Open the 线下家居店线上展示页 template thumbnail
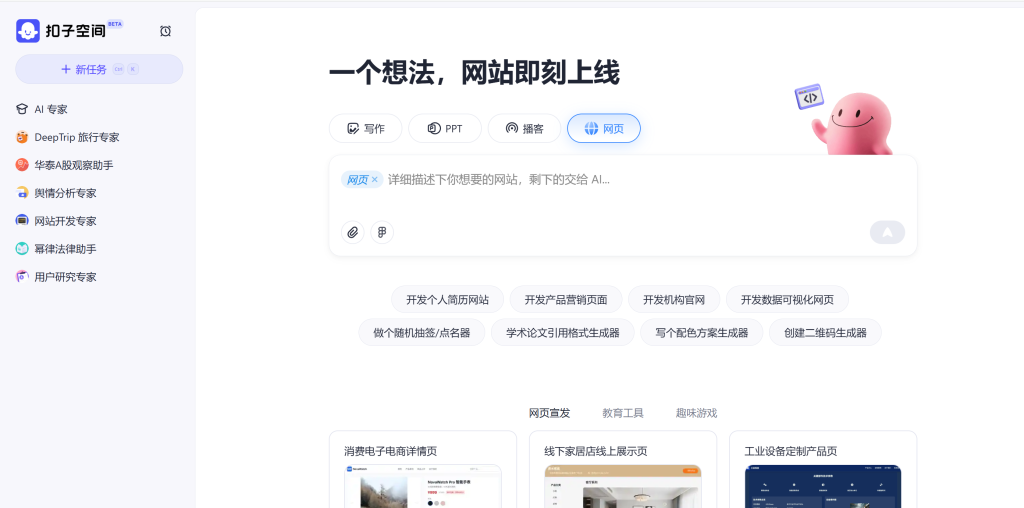The height and width of the screenshot is (508, 1024). [x=623, y=486]
